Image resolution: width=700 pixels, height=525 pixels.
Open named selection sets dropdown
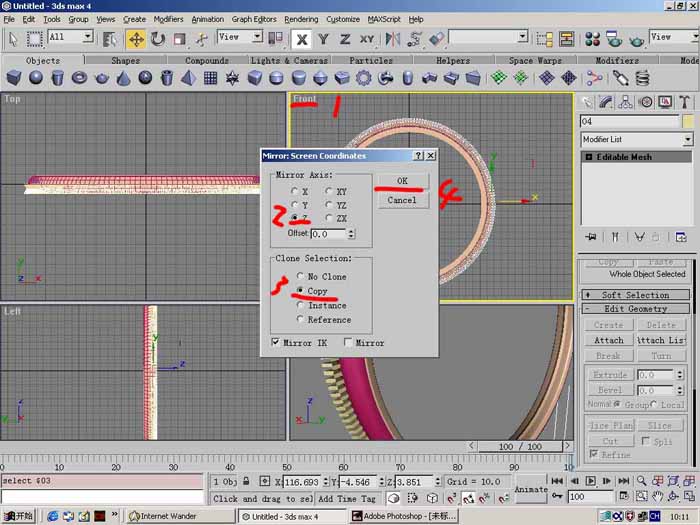523,36
